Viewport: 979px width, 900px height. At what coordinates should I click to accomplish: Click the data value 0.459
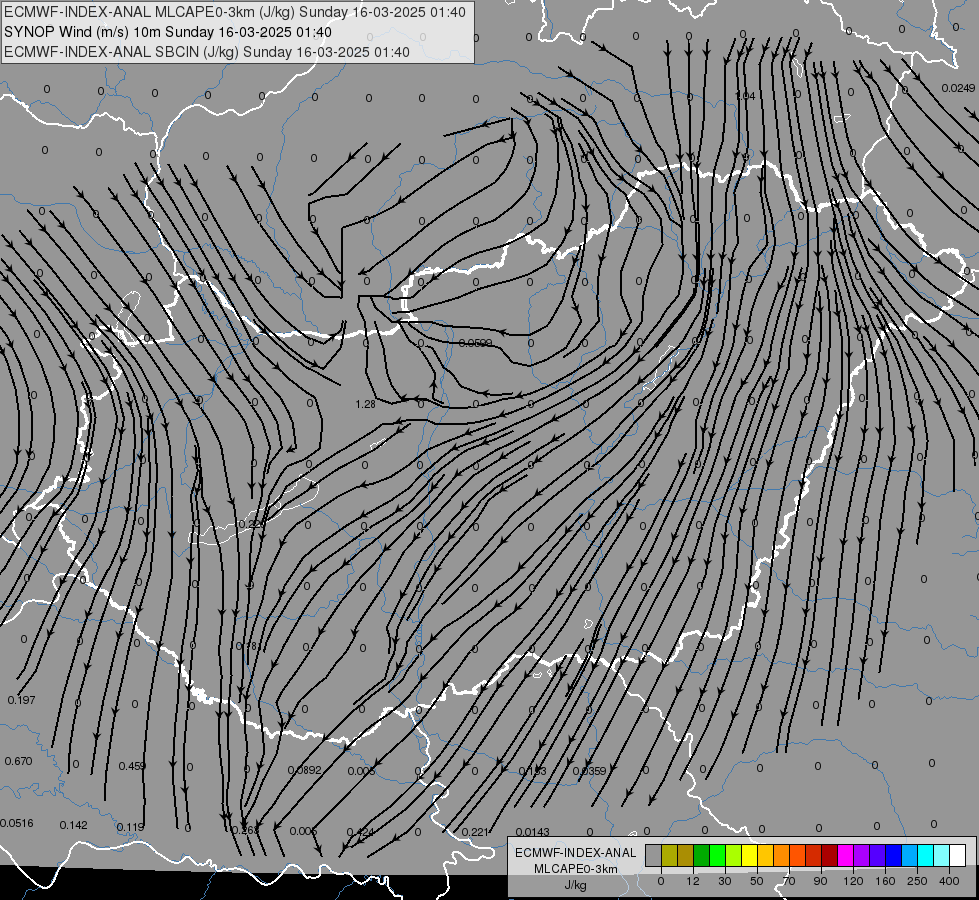[132, 766]
